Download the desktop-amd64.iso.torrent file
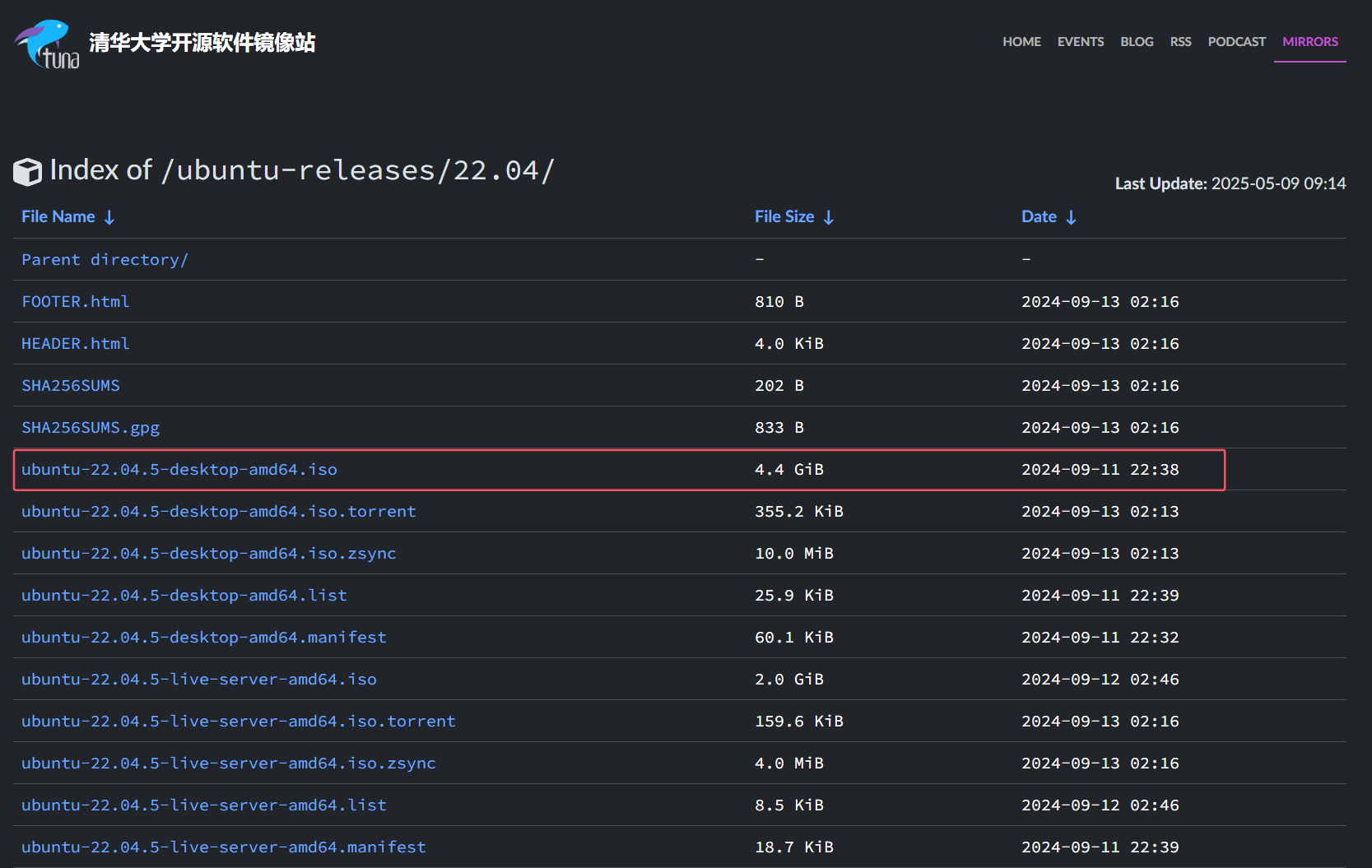The height and width of the screenshot is (868, 1372). (219, 512)
